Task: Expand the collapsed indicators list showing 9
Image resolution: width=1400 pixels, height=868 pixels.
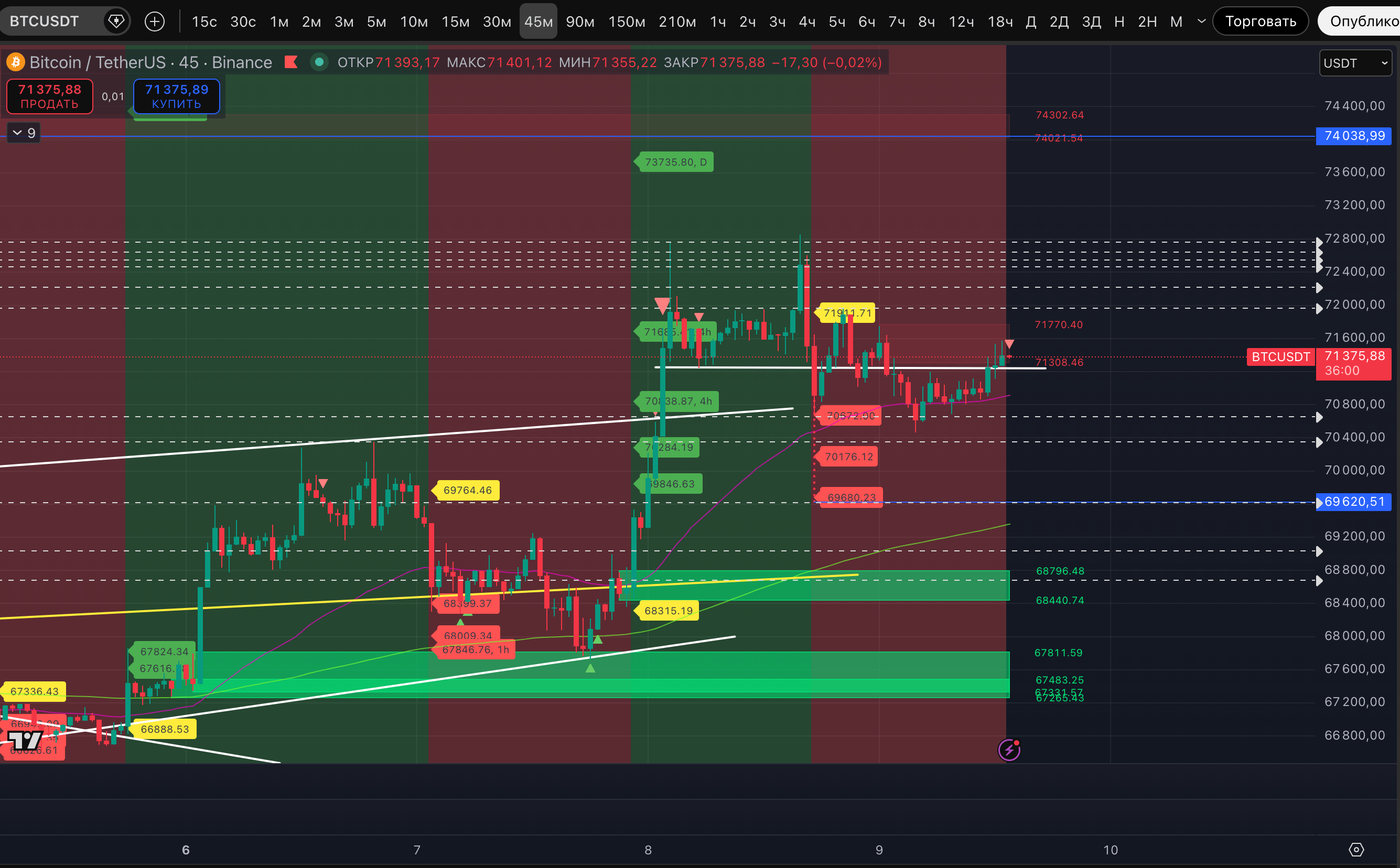Action: (24, 133)
